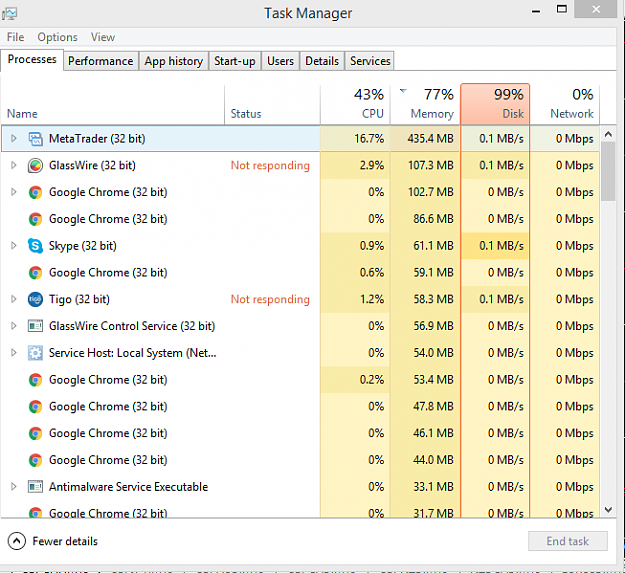This screenshot has height=573, width=625.
Task: Expand Antimalware Service Executable group
Action: [x=14, y=487]
